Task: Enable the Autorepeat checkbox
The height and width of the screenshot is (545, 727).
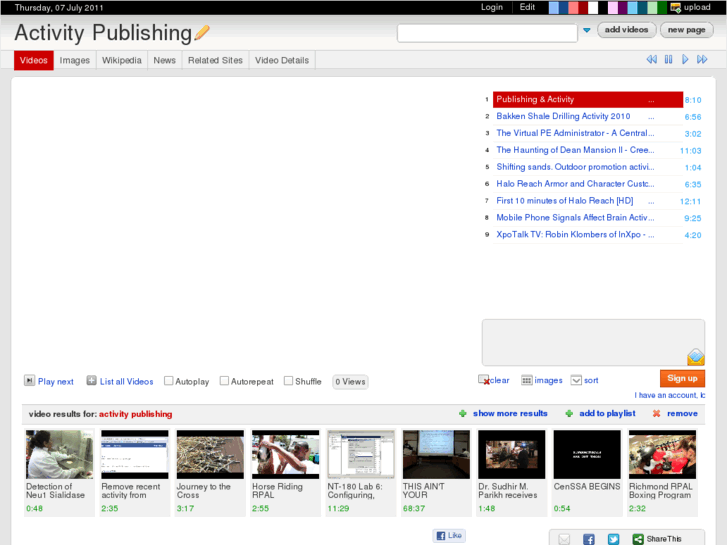Action: pos(224,381)
